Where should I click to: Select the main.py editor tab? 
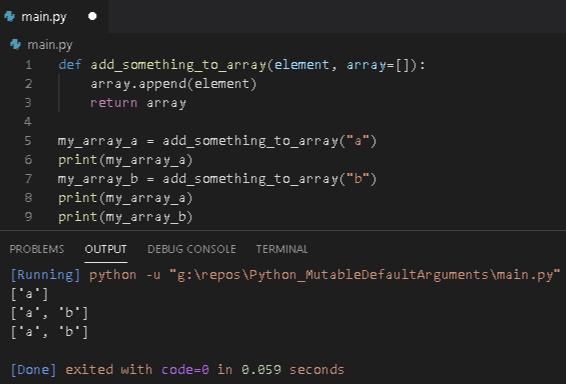click(53, 17)
